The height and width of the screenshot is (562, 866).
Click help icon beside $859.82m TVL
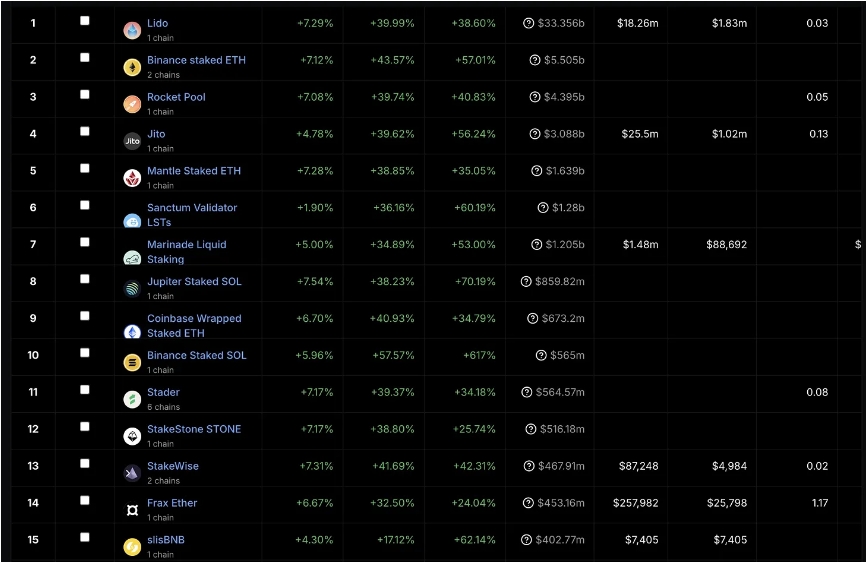point(526,282)
